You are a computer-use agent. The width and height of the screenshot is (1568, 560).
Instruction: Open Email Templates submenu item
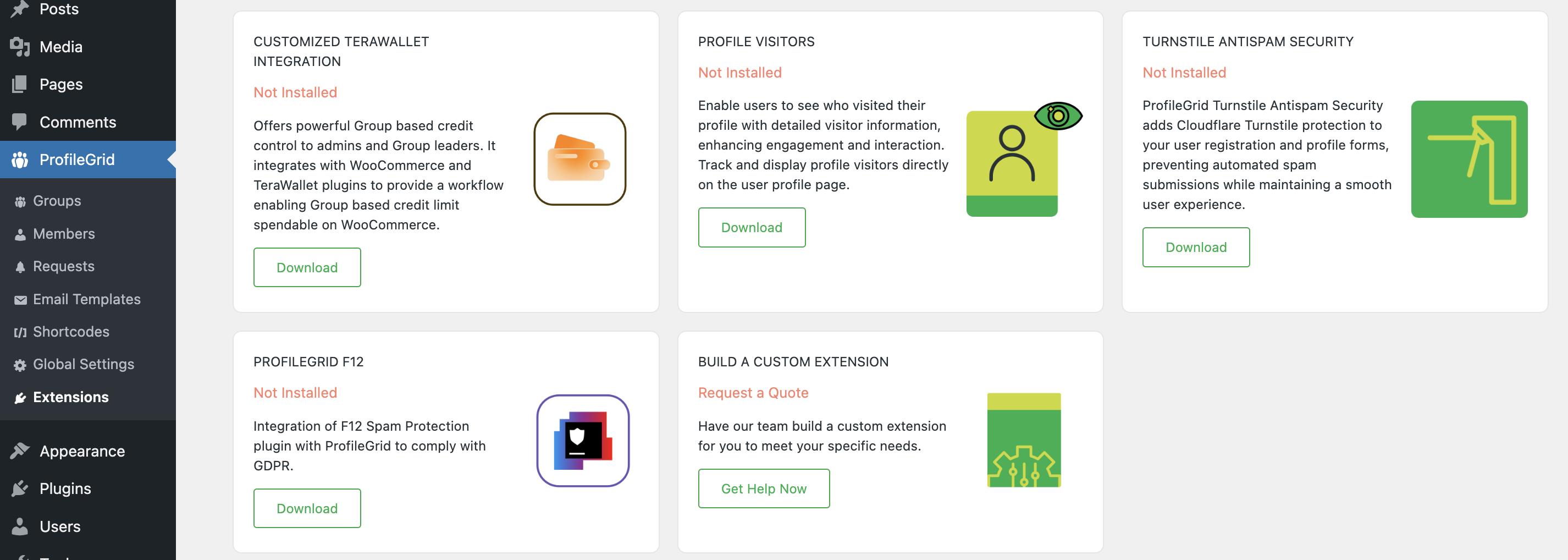coord(86,299)
